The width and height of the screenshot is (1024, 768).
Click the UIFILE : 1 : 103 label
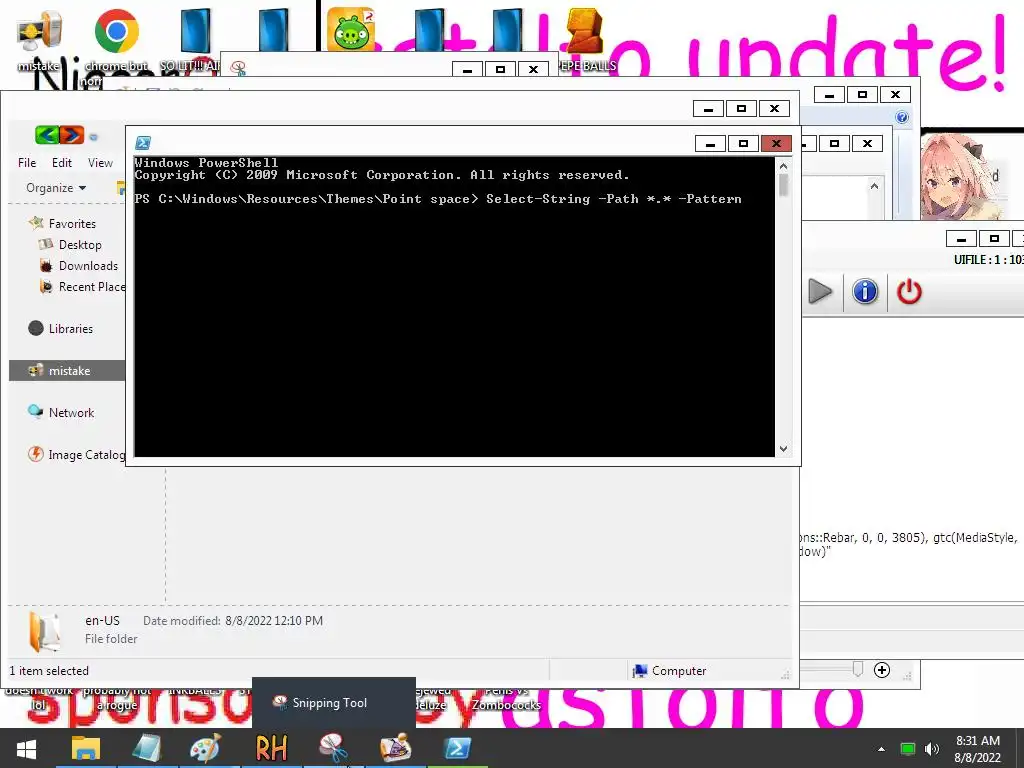click(x=988, y=260)
